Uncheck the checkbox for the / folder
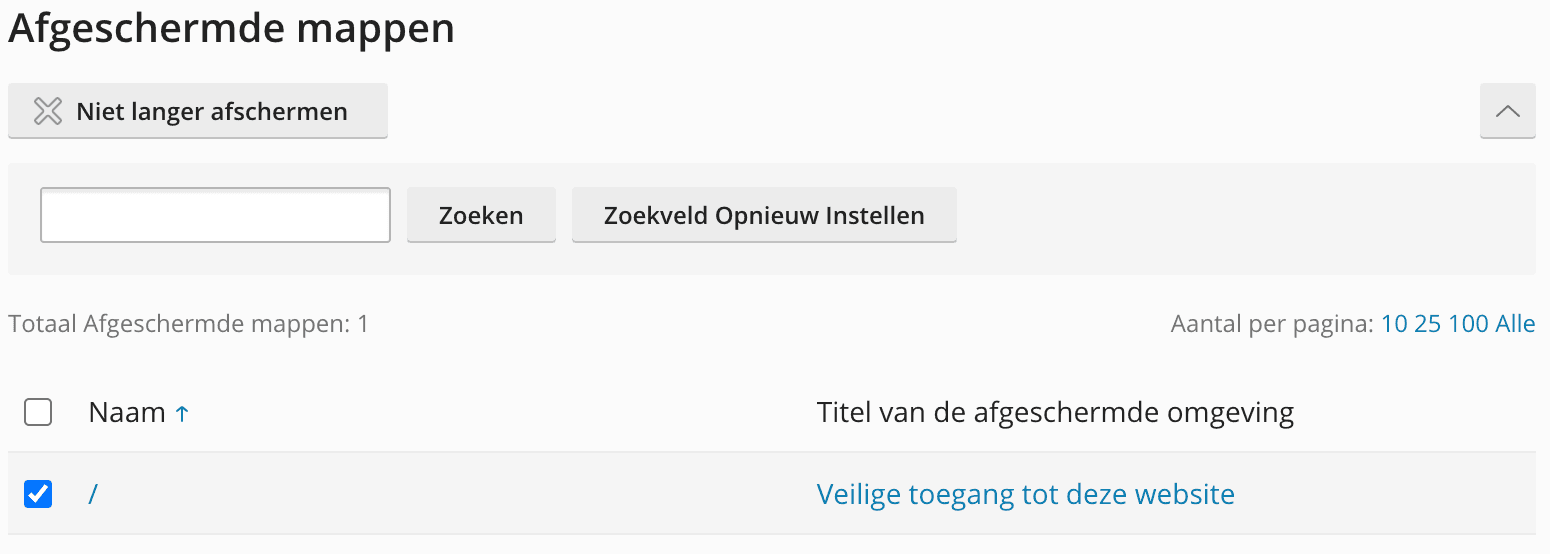This screenshot has width=1550, height=554. pos(38,494)
